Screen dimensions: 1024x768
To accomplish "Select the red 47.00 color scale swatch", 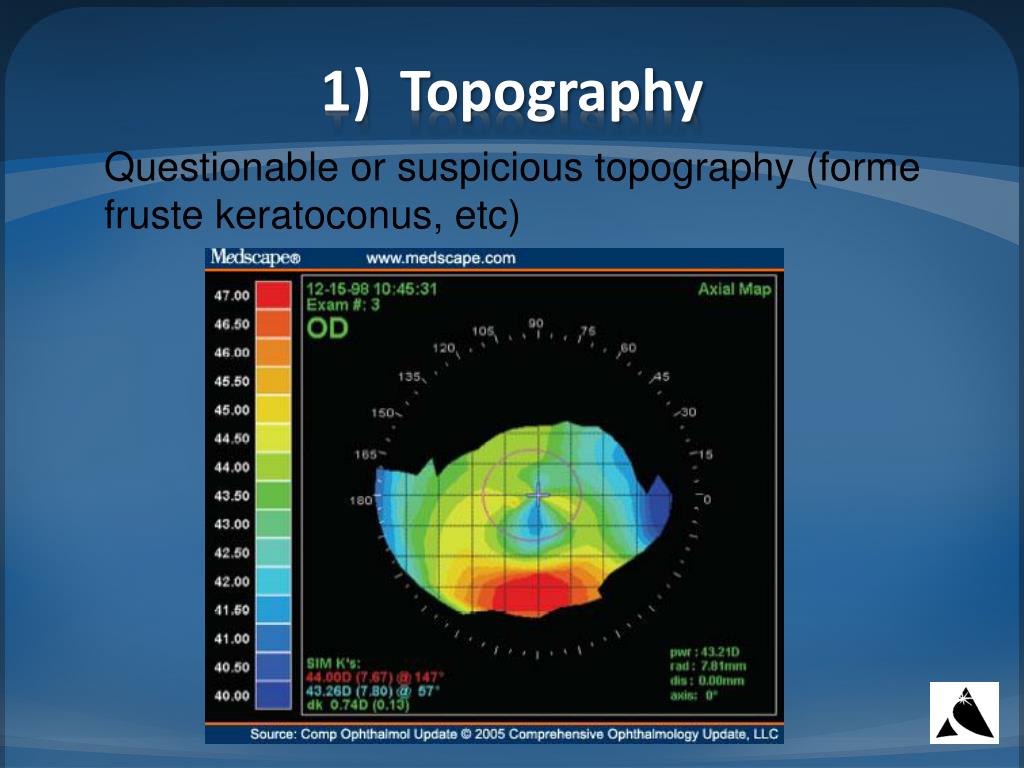I will (x=273, y=295).
